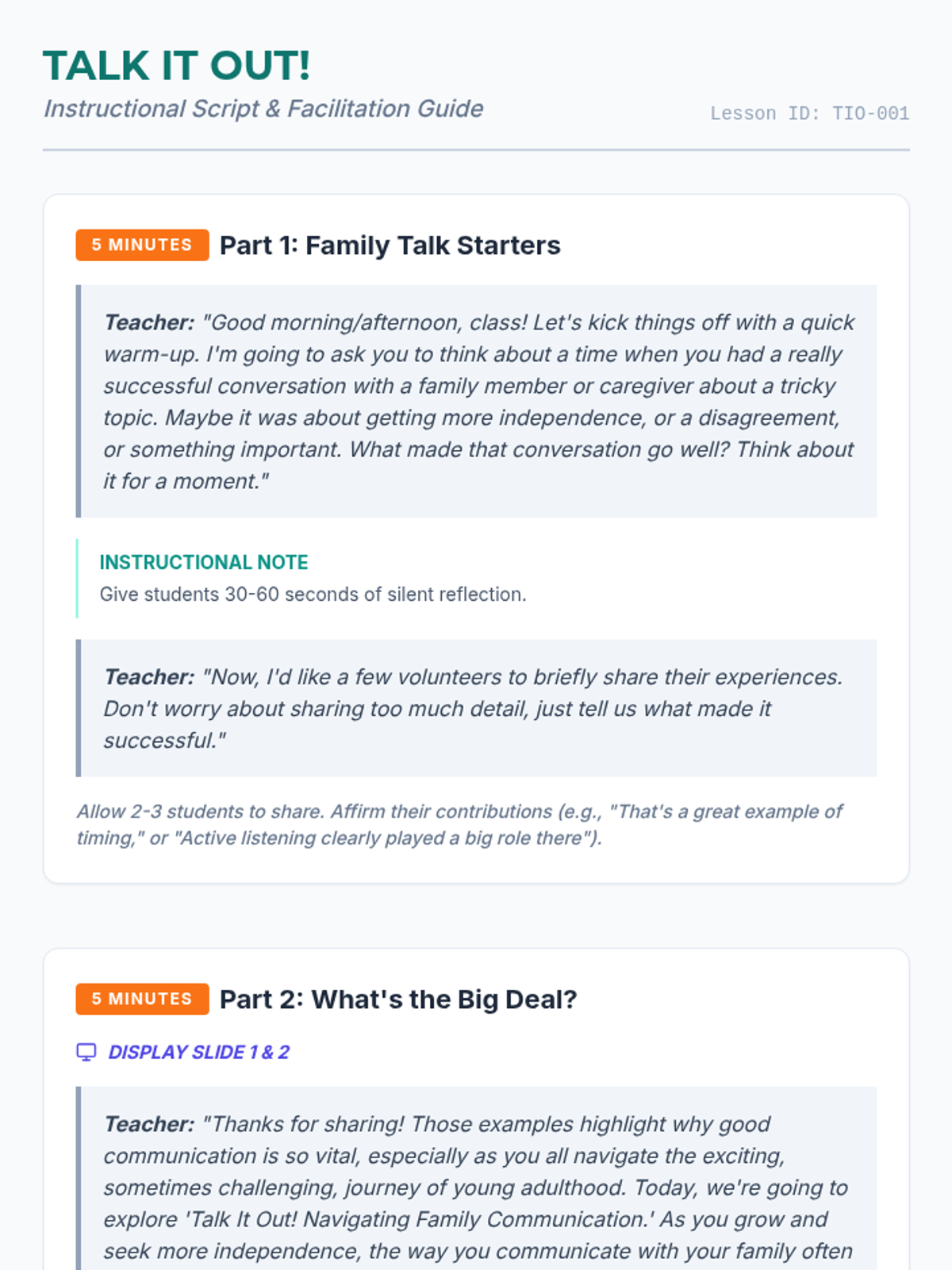Click the Part 1 '5 MINUTES' badge
This screenshot has height=1270, width=952.
pyautogui.click(x=142, y=245)
